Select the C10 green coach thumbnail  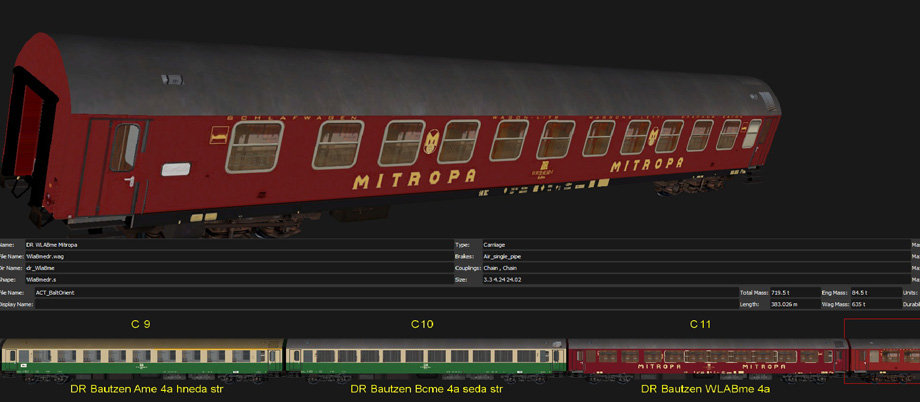(x=426, y=360)
